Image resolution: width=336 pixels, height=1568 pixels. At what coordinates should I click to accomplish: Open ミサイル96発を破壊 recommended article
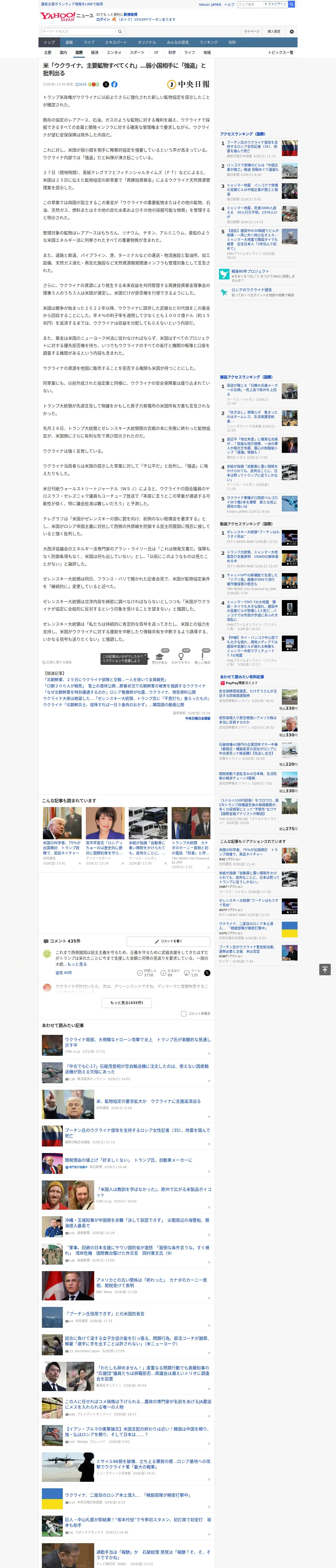coord(153,1465)
